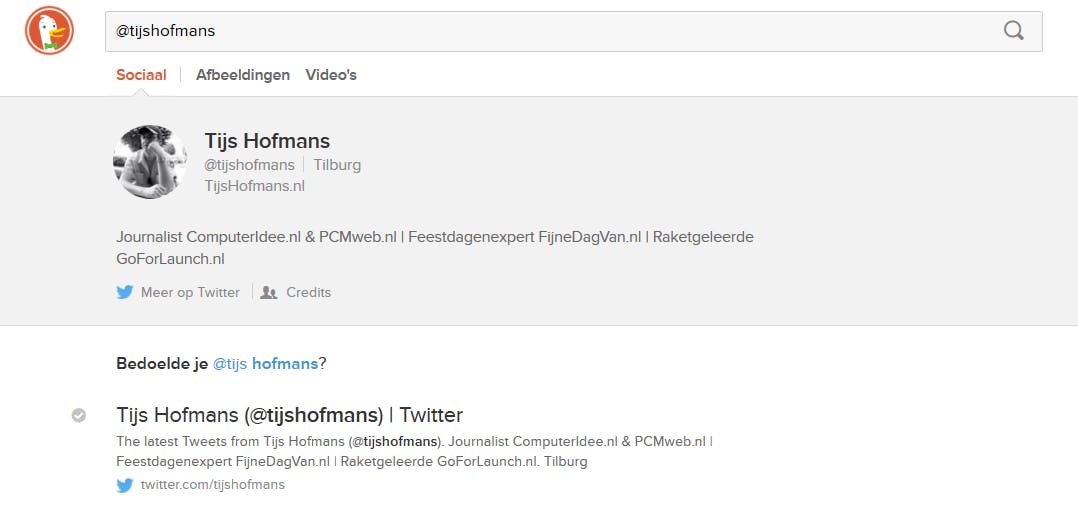Open the Tijs Hofmans Twitter result title
This screenshot has height=513, width=1078.
point(289,415)
